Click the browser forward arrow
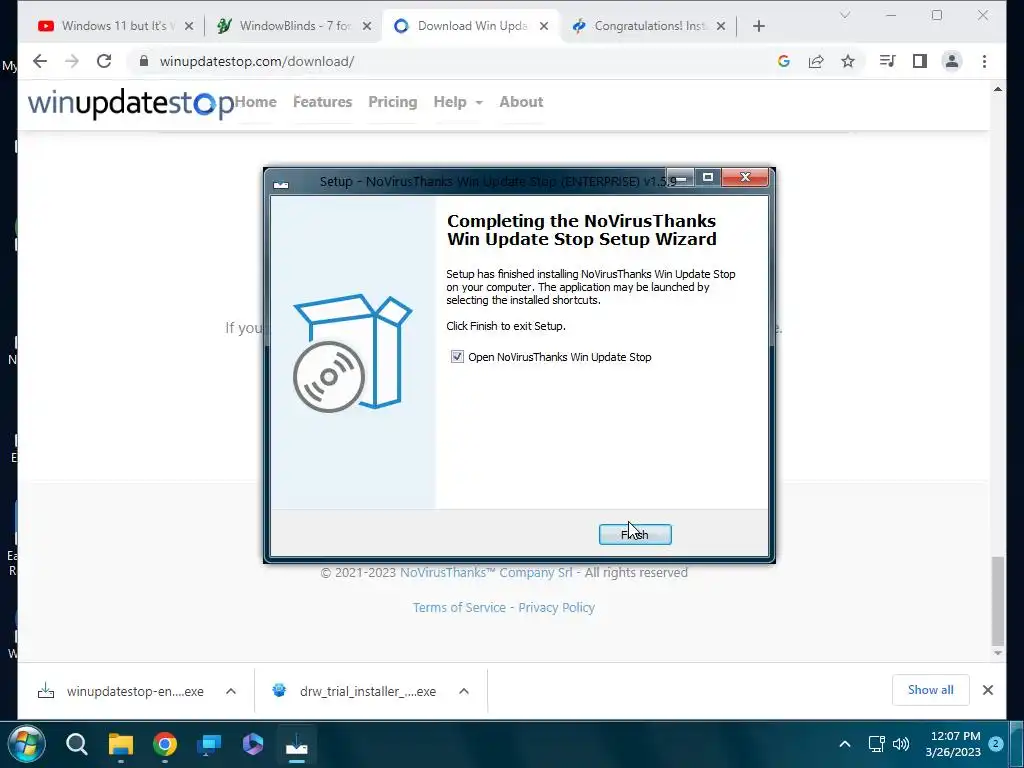 tap(72, 61)
